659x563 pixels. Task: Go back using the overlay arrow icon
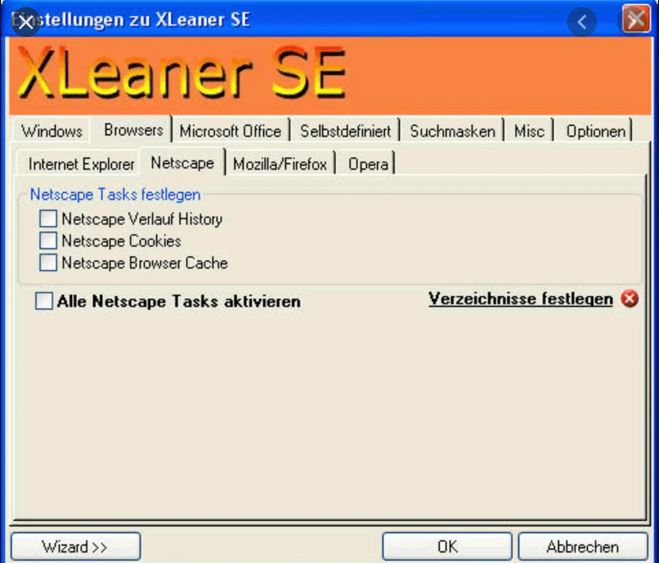[x=582, y=21]
